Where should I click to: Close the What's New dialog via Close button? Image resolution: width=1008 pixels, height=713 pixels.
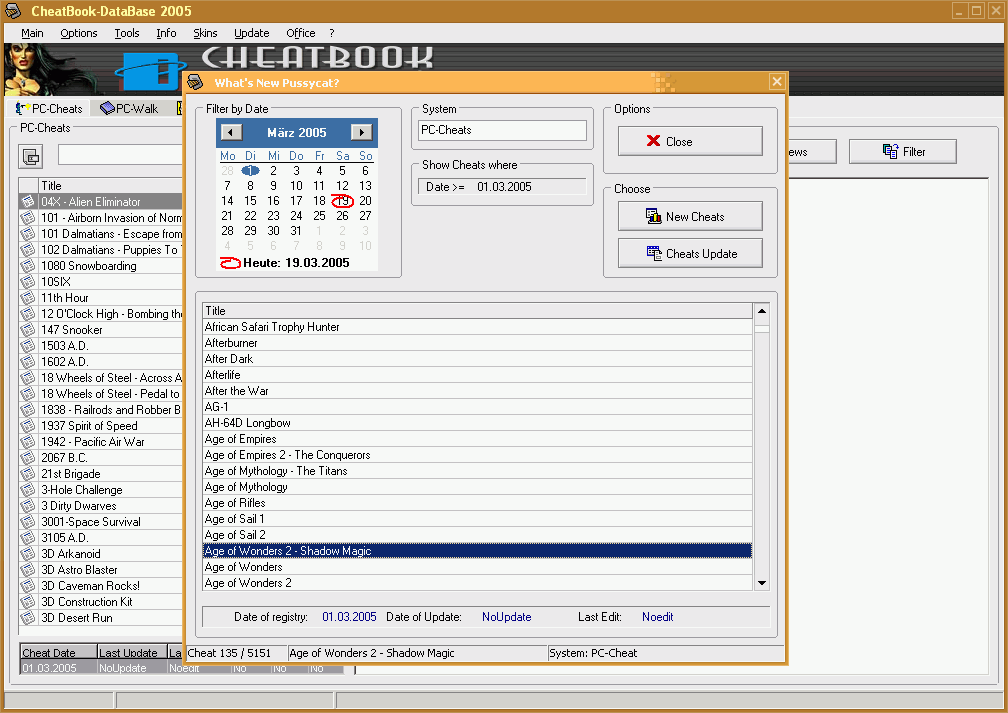689,141
